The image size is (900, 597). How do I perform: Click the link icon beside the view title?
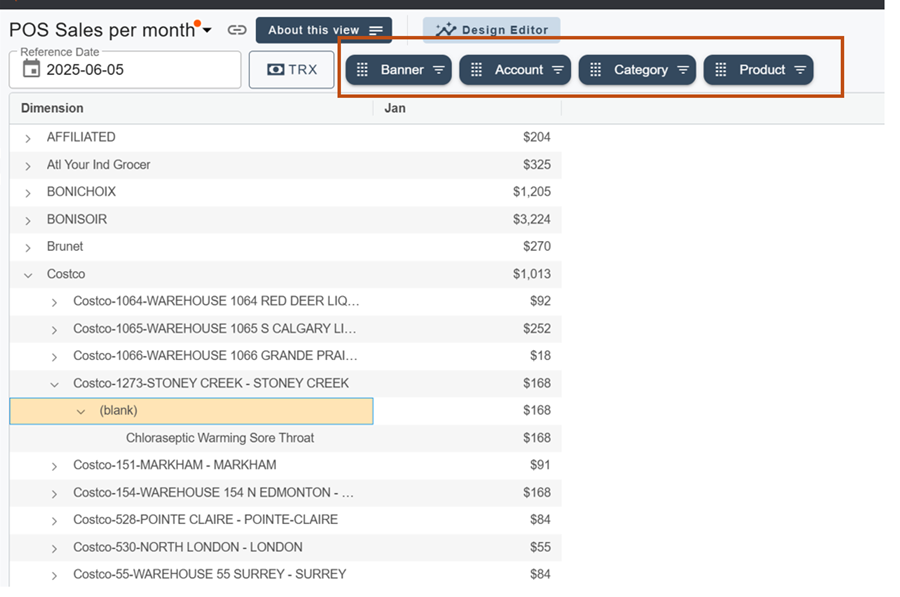(x=236, y=30)
